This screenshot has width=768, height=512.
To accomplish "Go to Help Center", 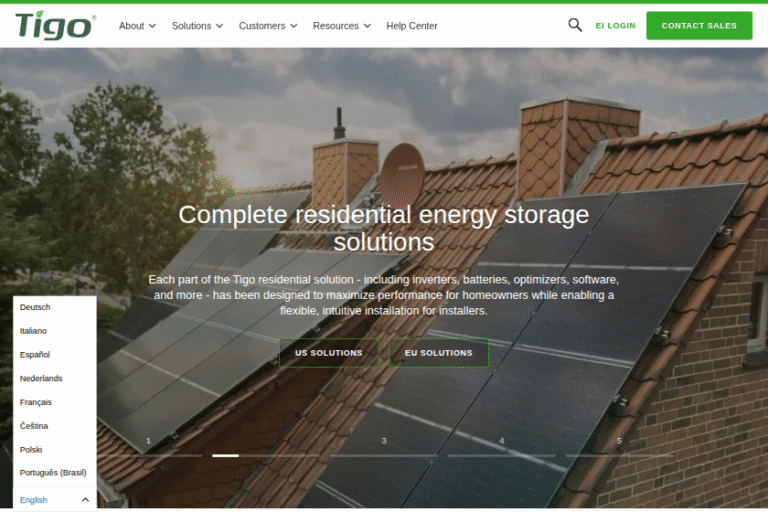I will click(412, 26).
